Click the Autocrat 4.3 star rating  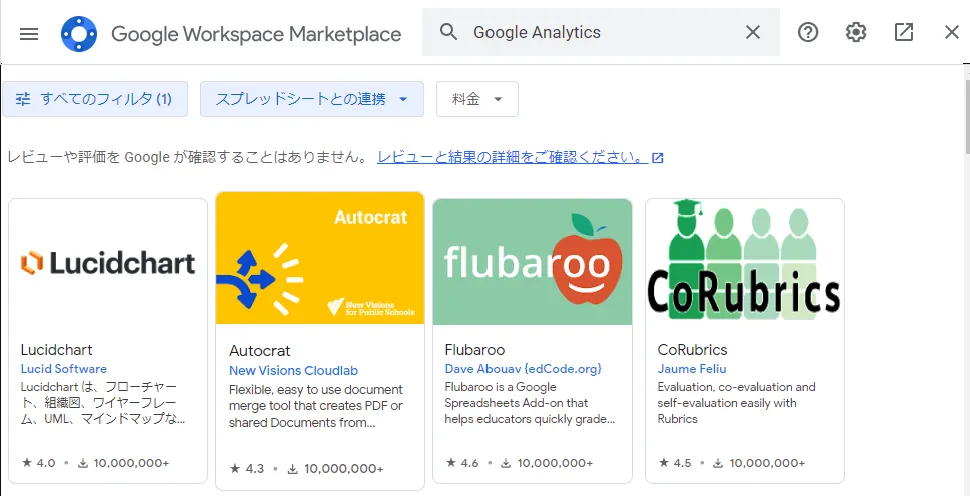247,469
